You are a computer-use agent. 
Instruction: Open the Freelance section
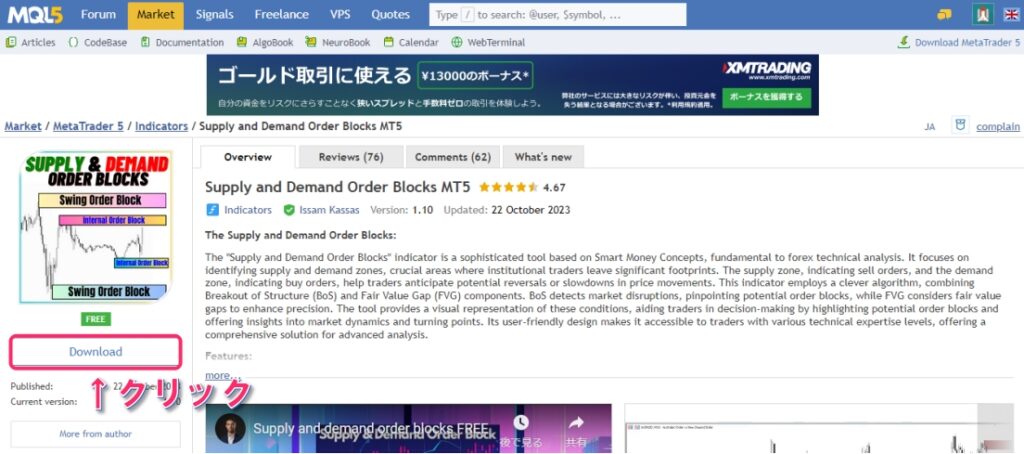[x=281, y=14]
